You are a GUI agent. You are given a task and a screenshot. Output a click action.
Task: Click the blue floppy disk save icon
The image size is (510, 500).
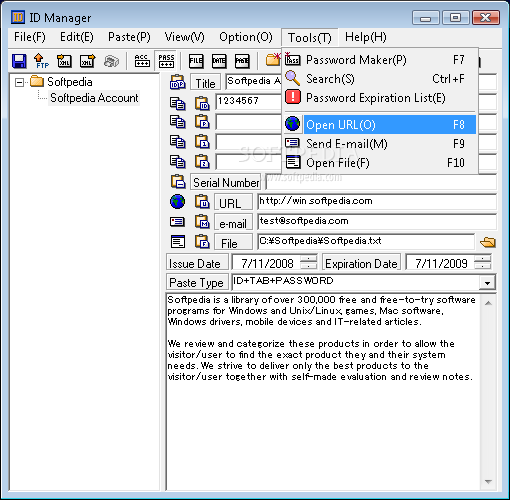(19, 61)
